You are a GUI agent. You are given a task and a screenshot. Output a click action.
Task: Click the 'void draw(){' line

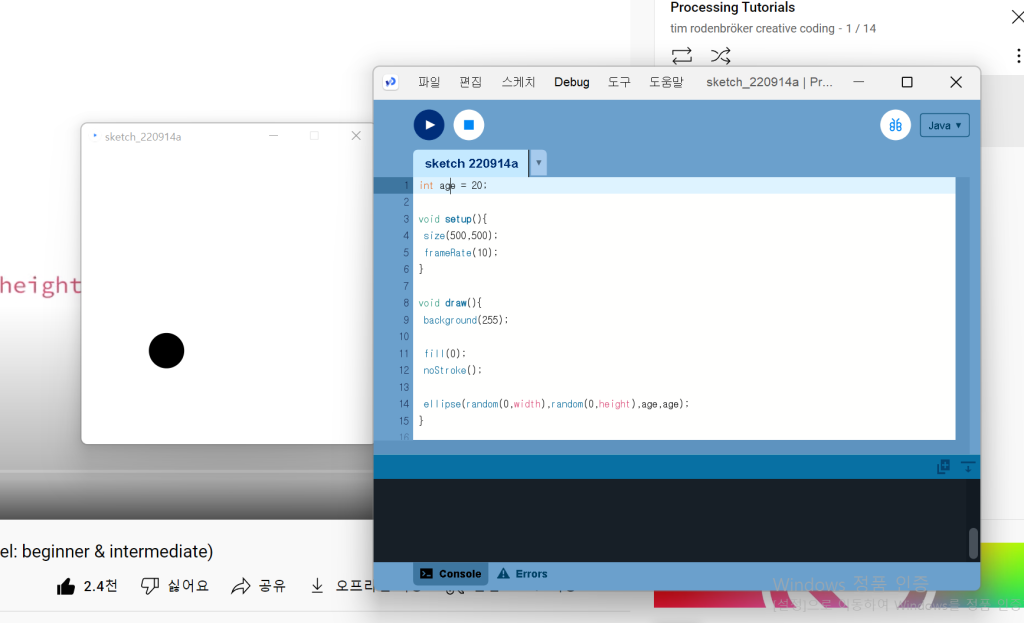[x=450, y=303]
